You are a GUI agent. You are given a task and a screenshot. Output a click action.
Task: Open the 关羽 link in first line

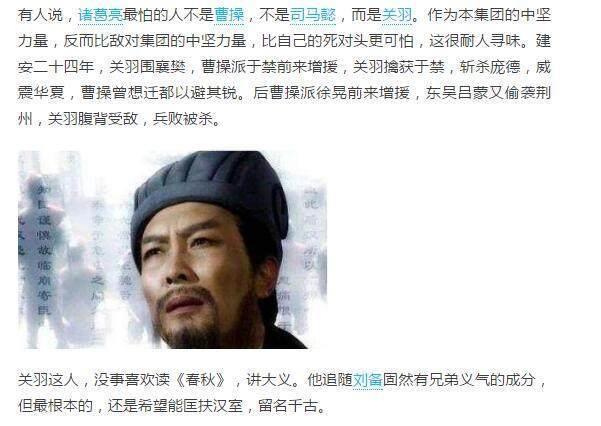[397, 15]
